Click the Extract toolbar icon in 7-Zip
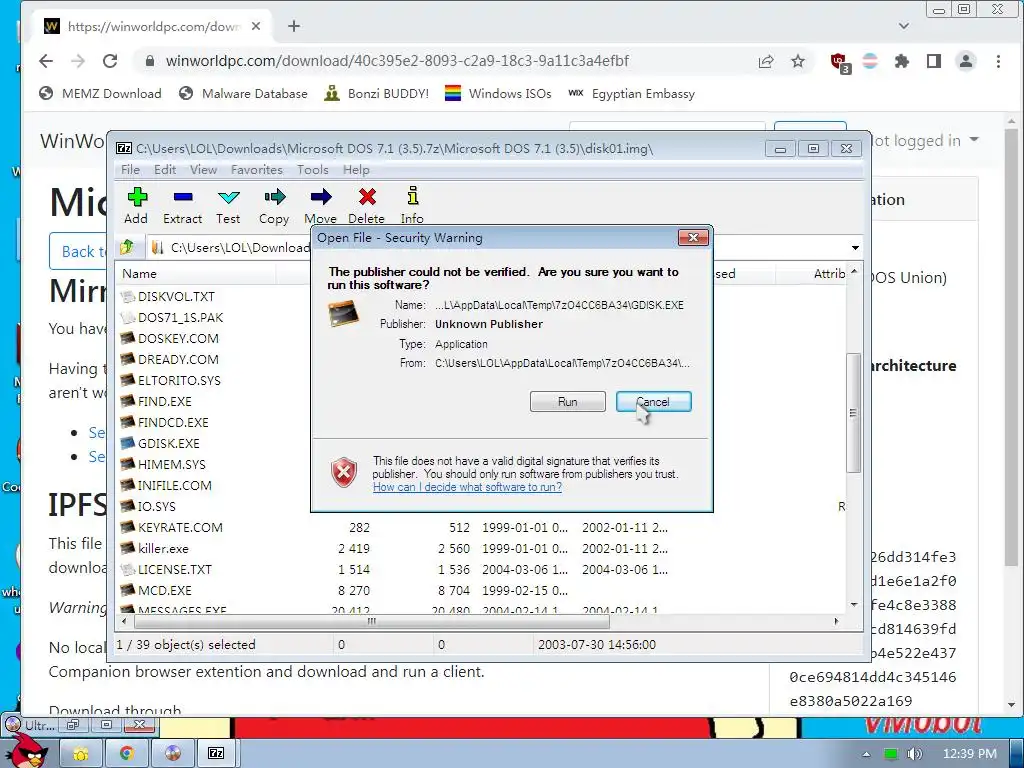The width and height of the screenshot is (1024, 768). click(183, 197)
